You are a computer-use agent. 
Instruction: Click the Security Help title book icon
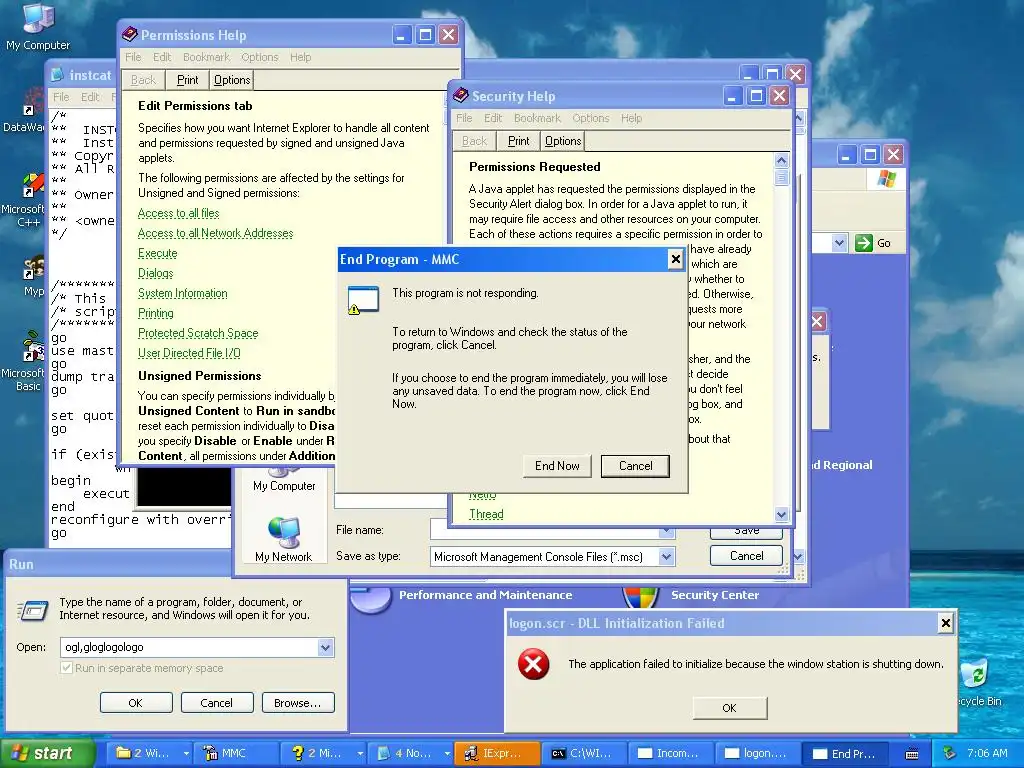point(460,95)
